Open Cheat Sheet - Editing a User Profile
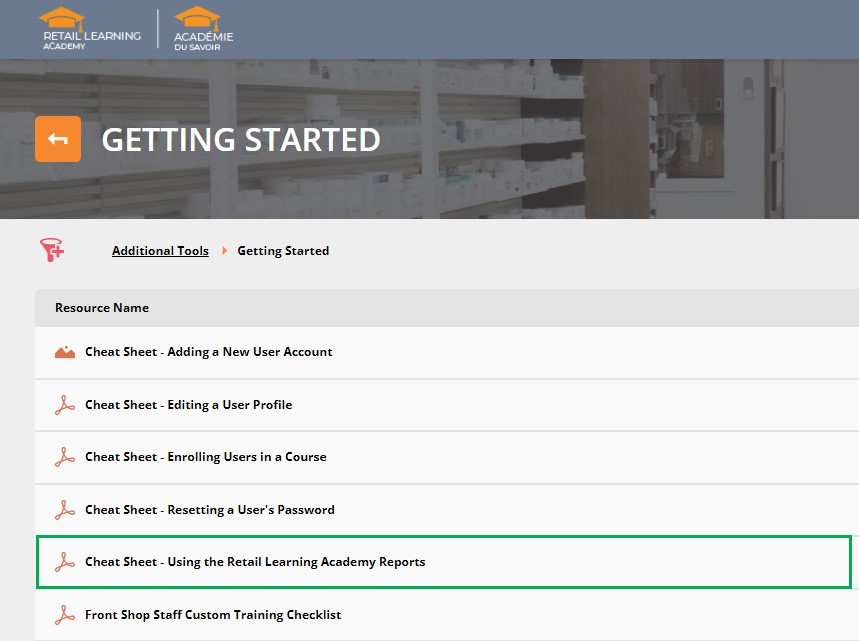Viewport: 859px width, 641px height. [188, 405]
